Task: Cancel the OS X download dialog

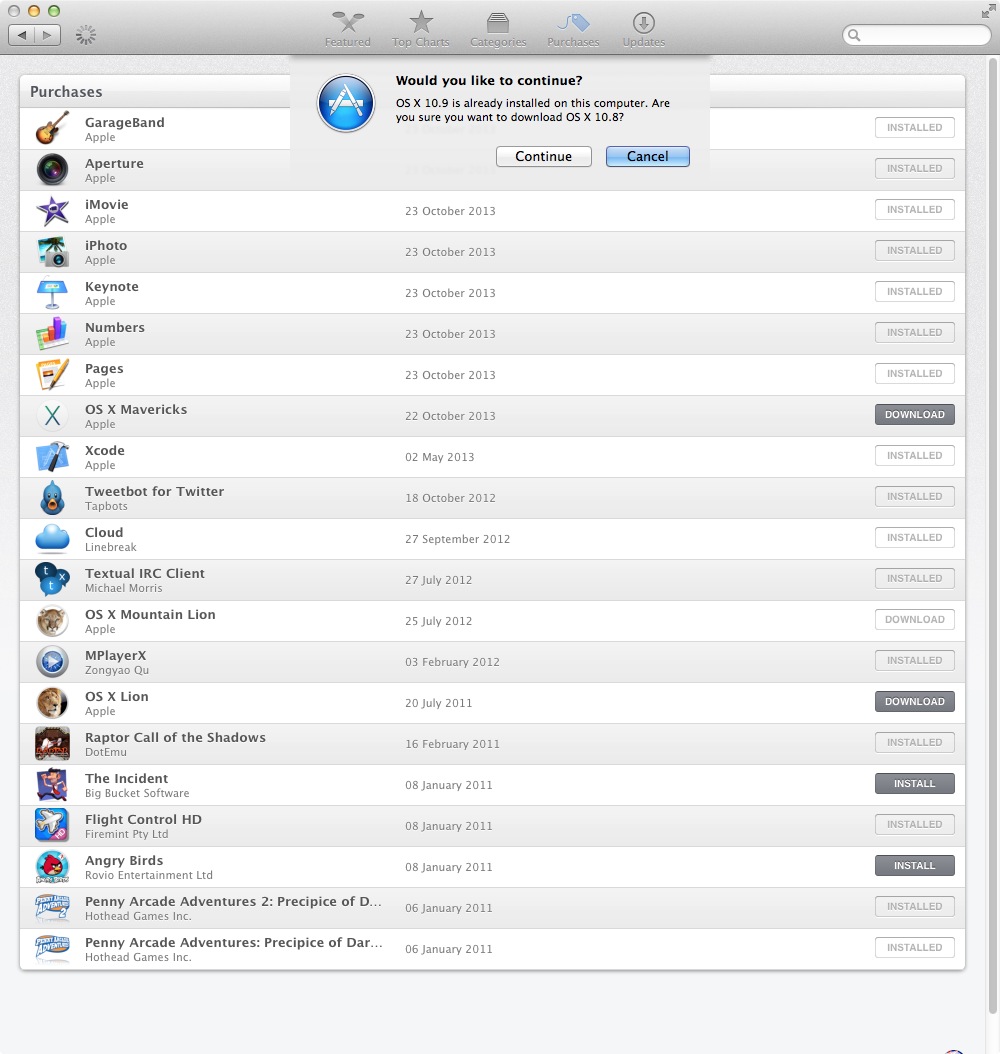Action: (x=647, y=156)
